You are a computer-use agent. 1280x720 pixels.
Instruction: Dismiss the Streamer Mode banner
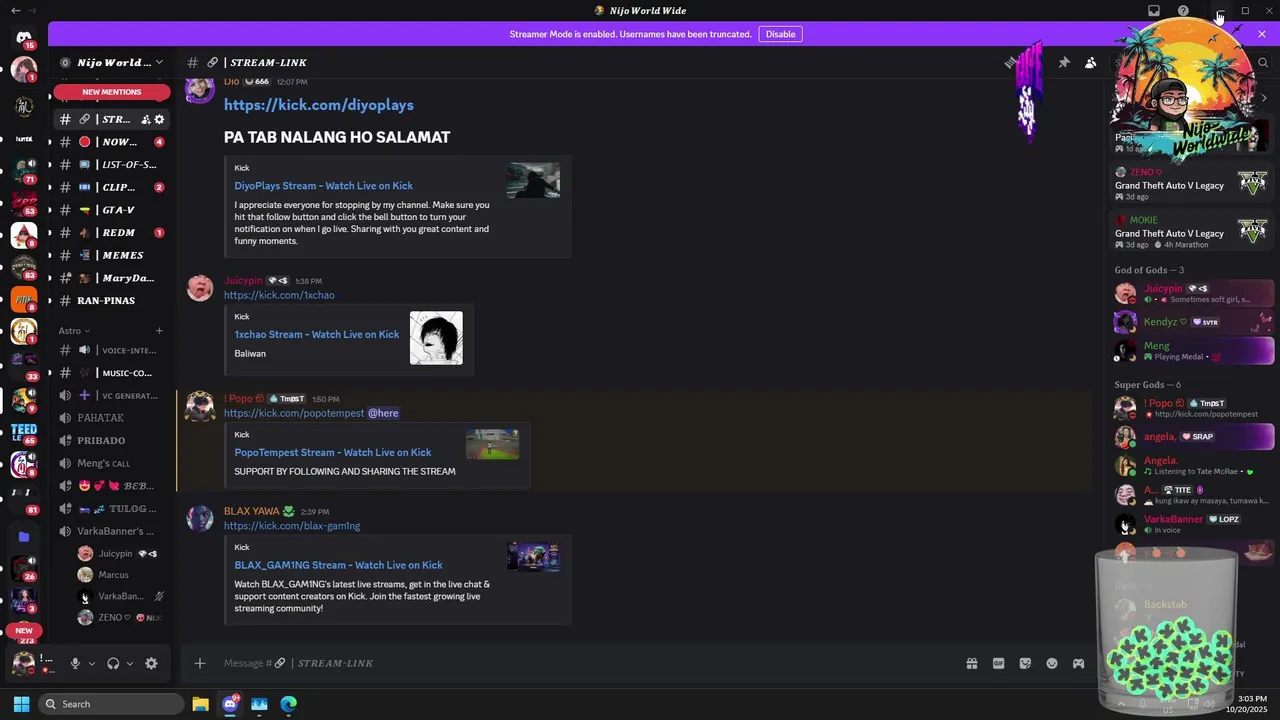1262,34
